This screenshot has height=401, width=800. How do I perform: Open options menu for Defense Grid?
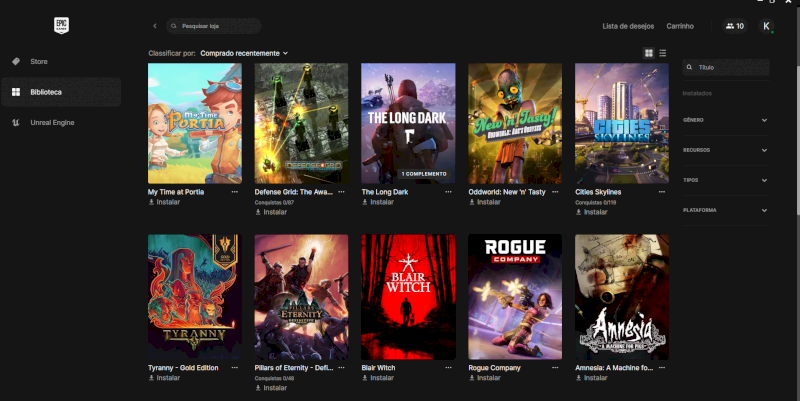pyautogui.click(x=341, y=192)
